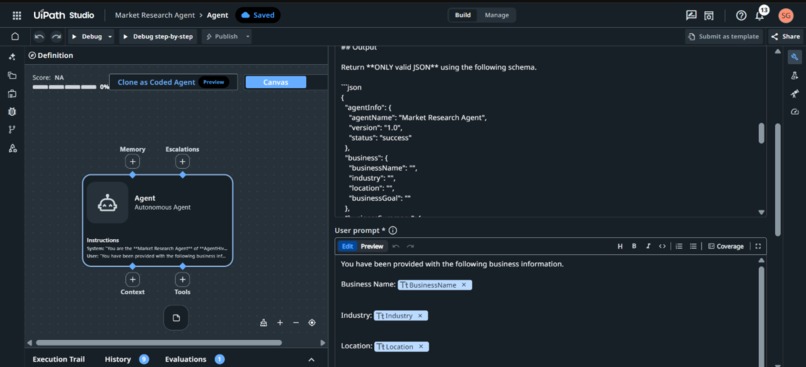Viewport: 806px width, 367px height.
Task: Zoom out on the canvas
Action: coord(296,323)
